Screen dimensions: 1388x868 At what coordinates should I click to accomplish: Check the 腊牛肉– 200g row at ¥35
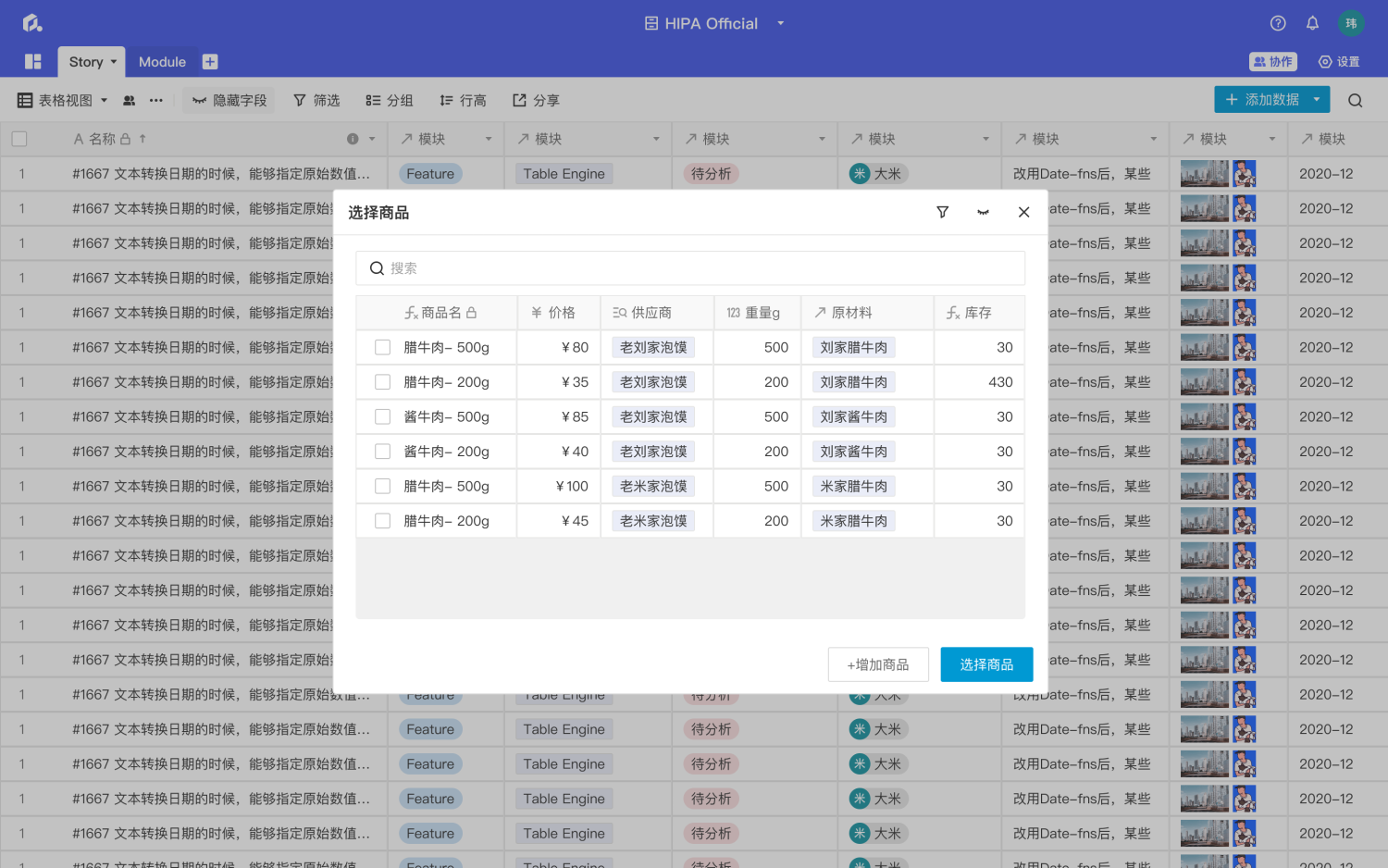click(x=382, y=382)
